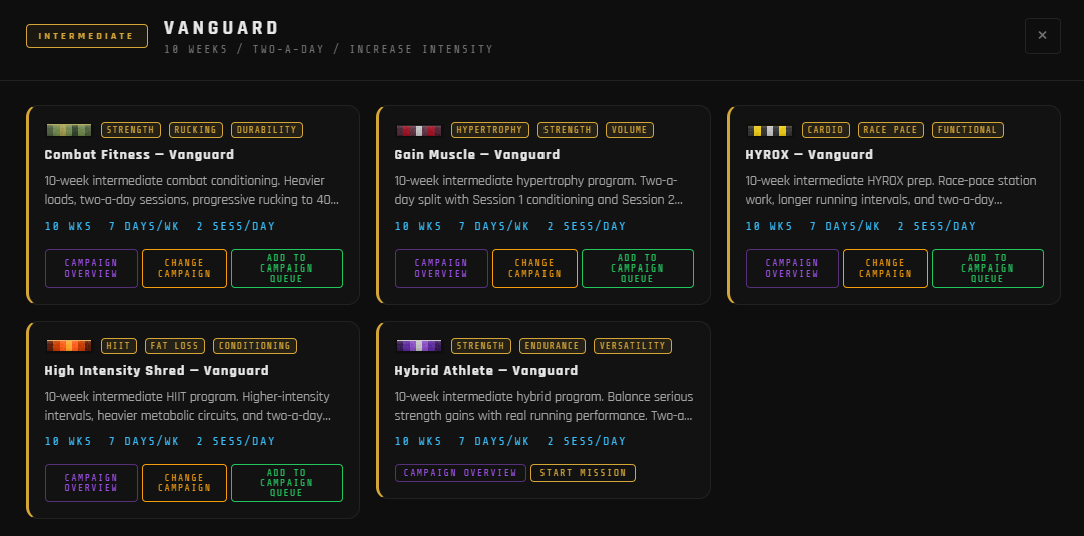
Task: Open Campaign Overview for High Intensity Shred
Action: [x=91, y=483]
